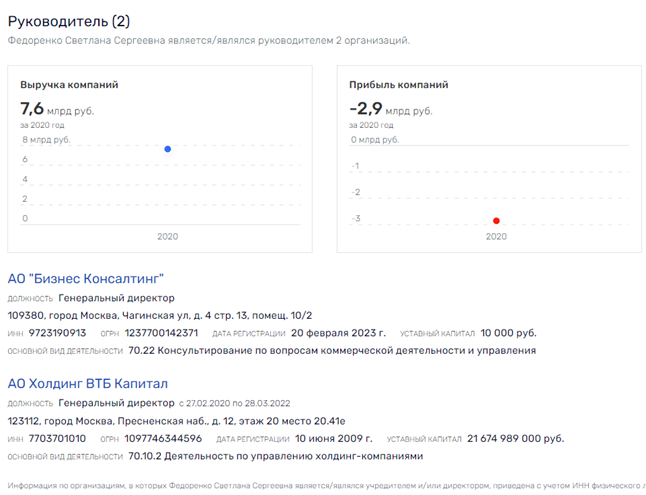Click the red 2020 profit data point
Image resolution: width=646 pixels, height=495 pixels.
coord(496,221)
